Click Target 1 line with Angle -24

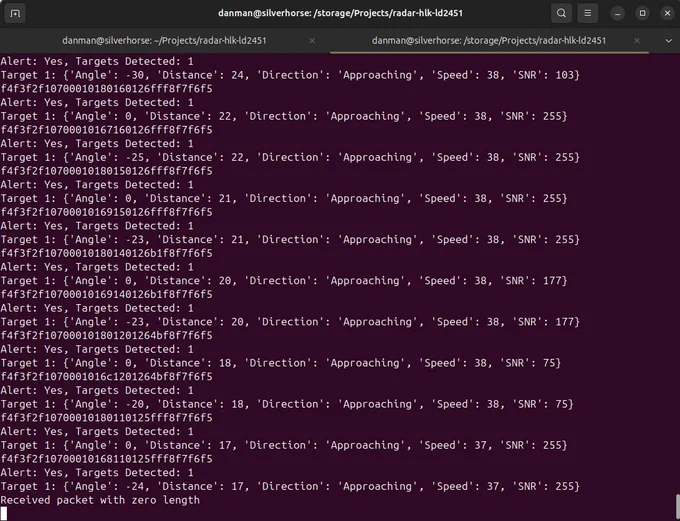coord(290,486)
